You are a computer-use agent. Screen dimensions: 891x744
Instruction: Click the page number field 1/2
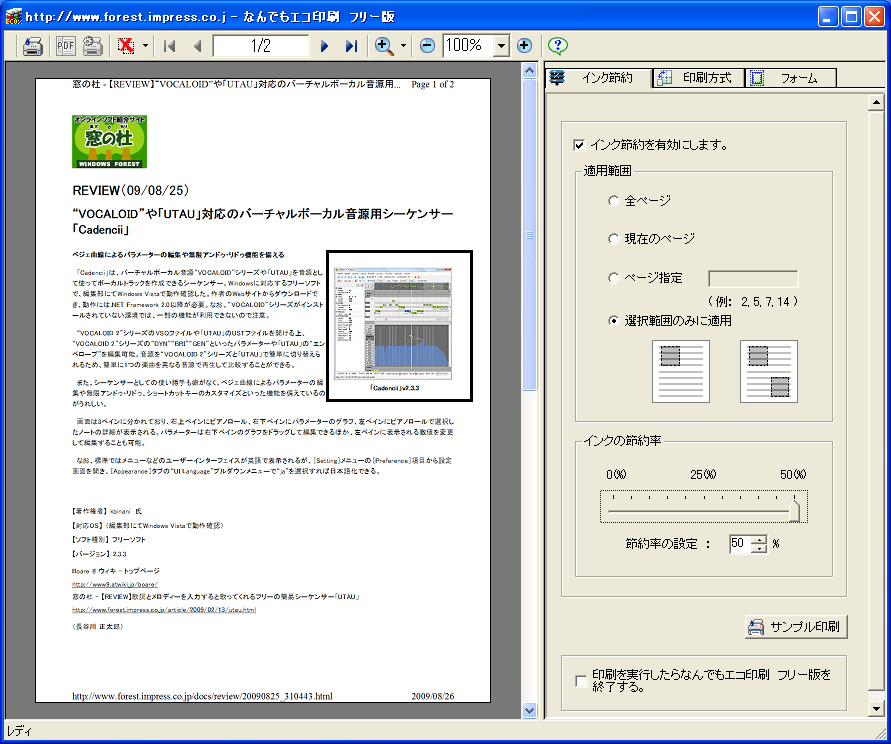click(261, 45)
